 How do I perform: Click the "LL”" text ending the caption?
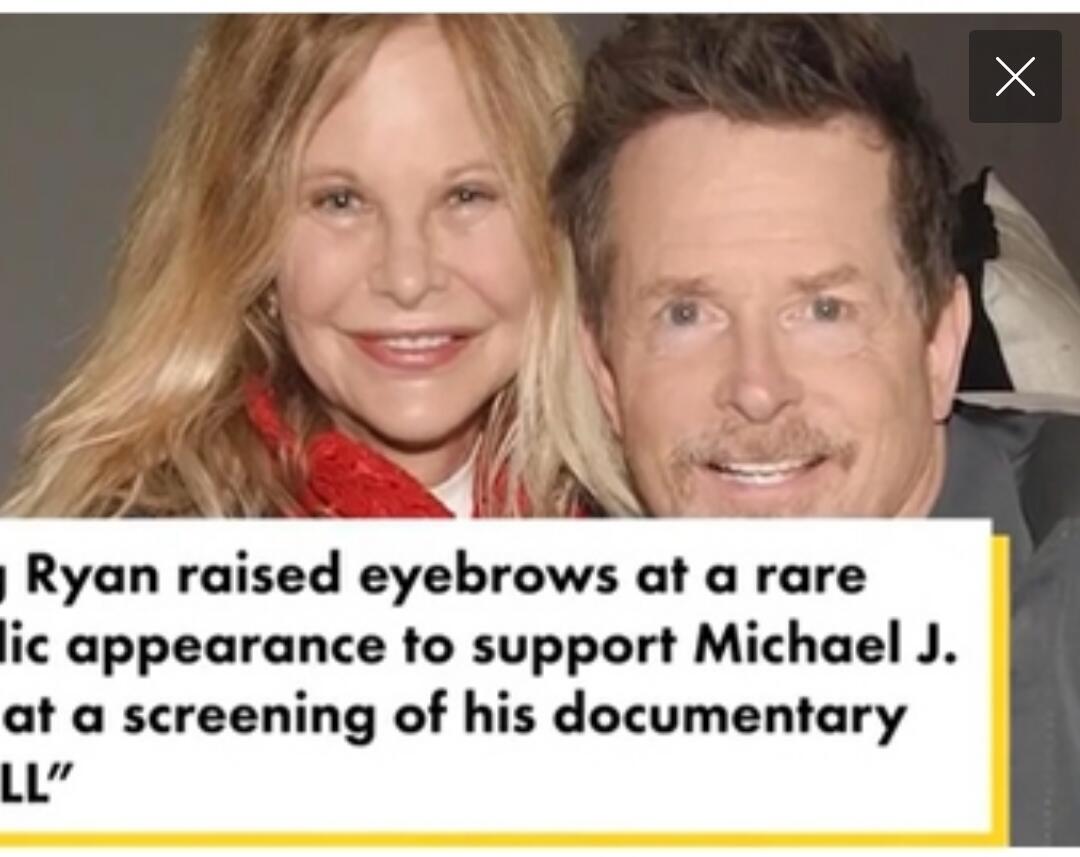34,784
